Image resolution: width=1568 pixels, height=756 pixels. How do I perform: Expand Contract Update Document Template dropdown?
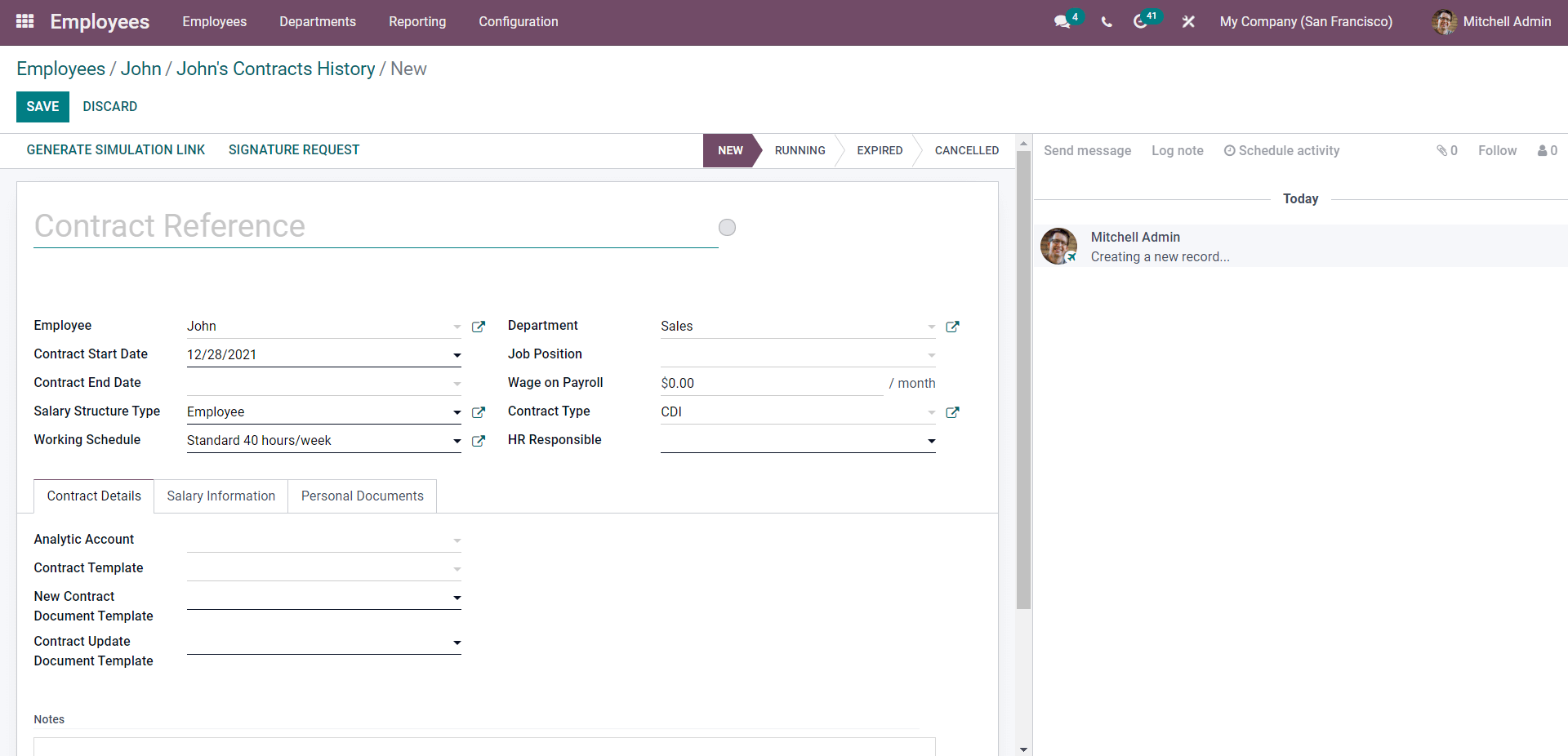(457, 643)
